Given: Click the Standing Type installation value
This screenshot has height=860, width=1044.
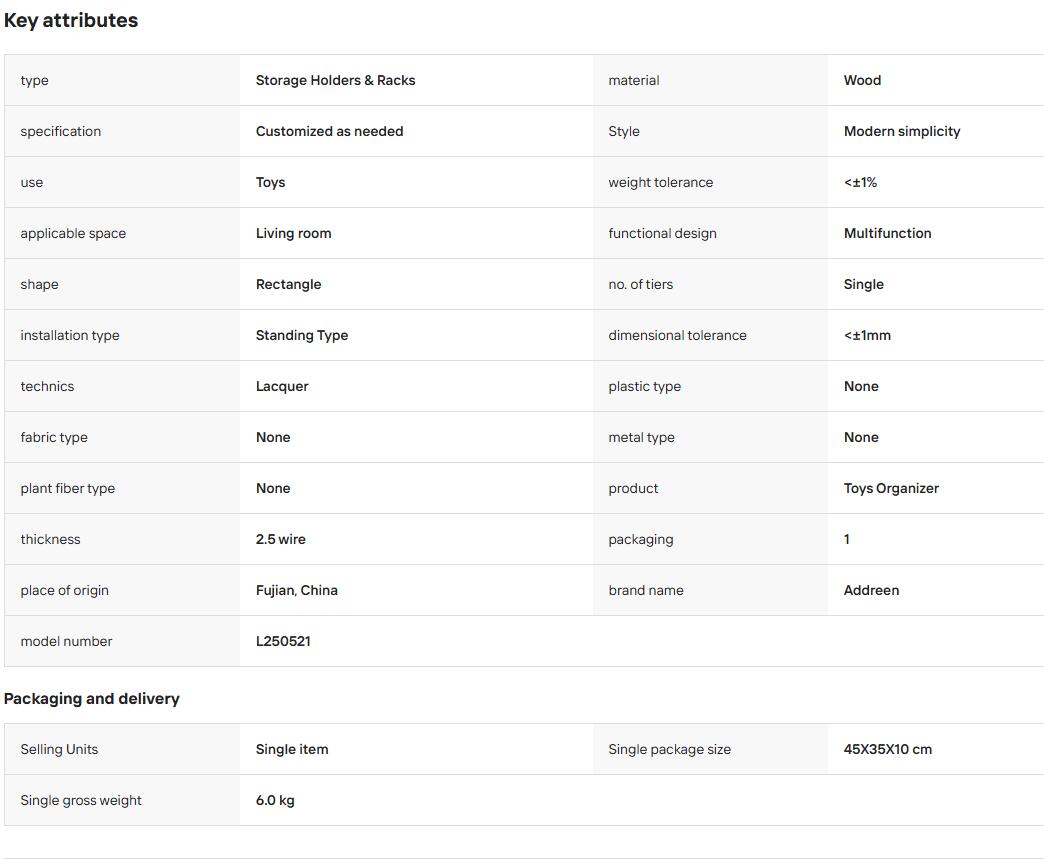Looking at the screenshot, I should coord(302,335).
